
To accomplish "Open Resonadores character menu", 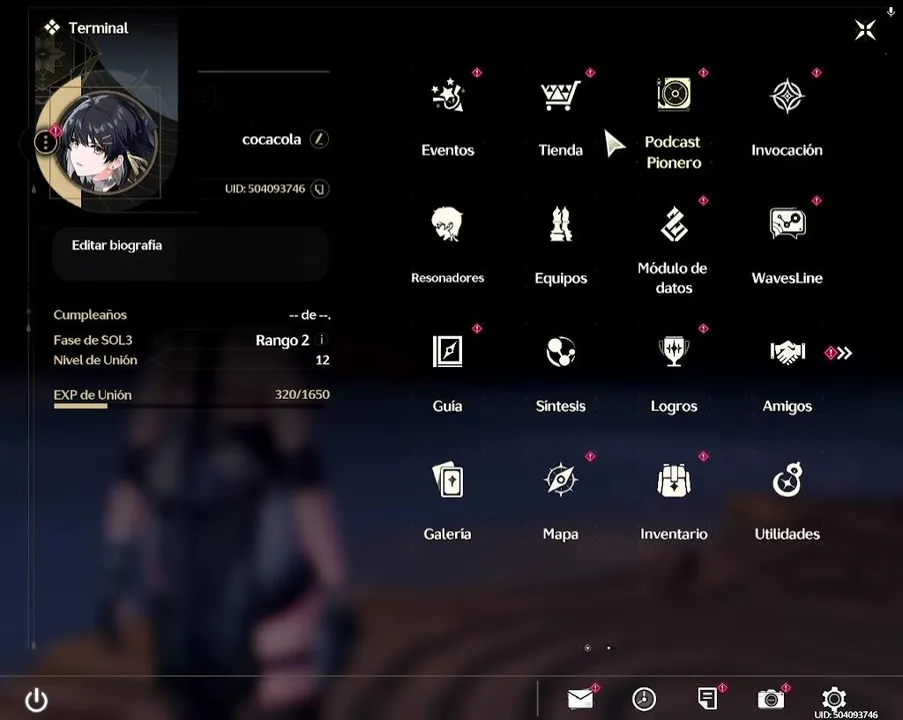I will point(447,224).
